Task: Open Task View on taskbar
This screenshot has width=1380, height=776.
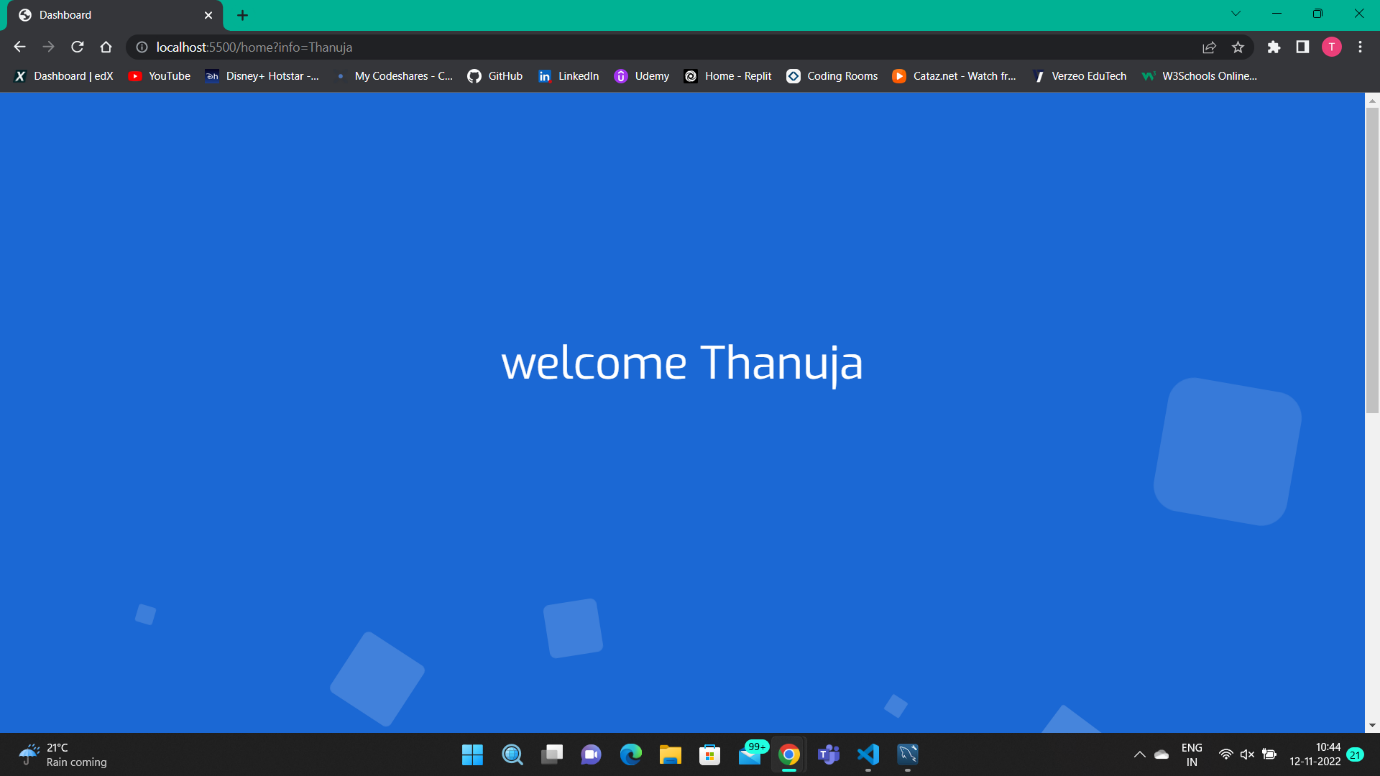Action: (552, 754)
